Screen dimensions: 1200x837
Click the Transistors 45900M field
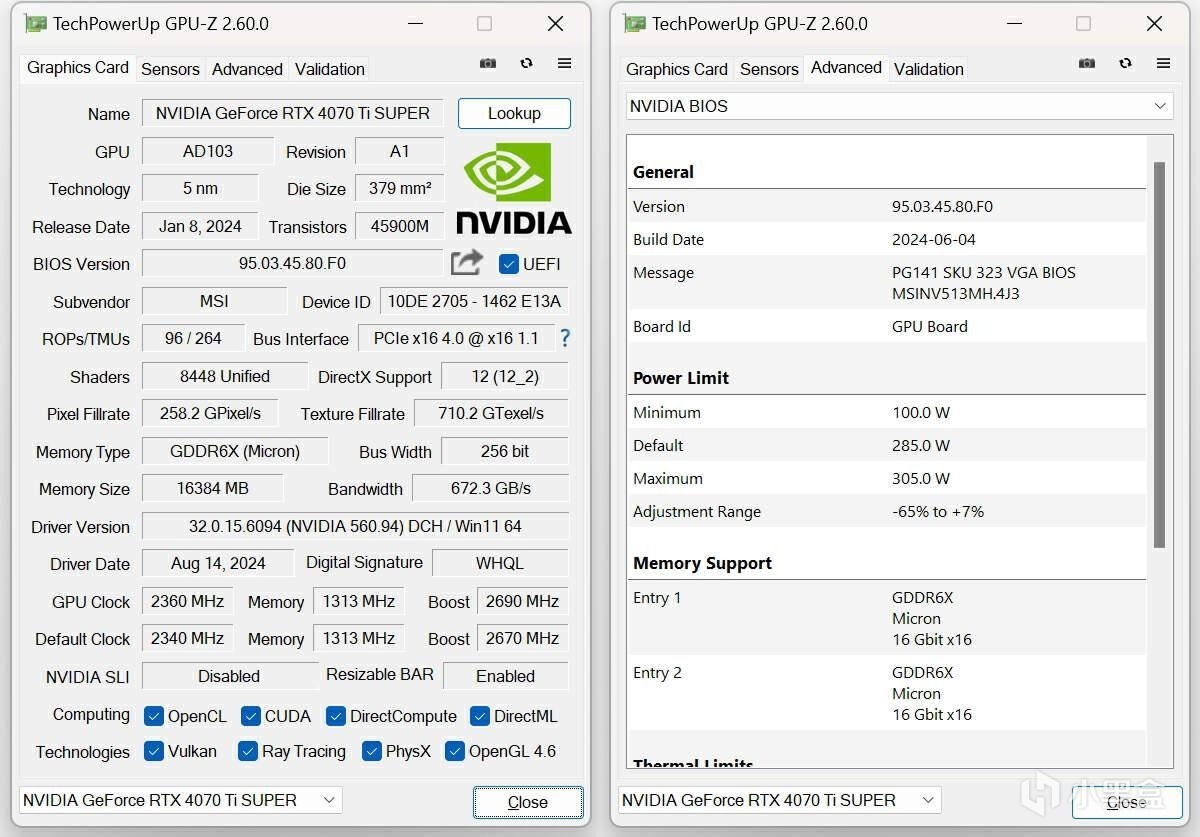(399, 226)
